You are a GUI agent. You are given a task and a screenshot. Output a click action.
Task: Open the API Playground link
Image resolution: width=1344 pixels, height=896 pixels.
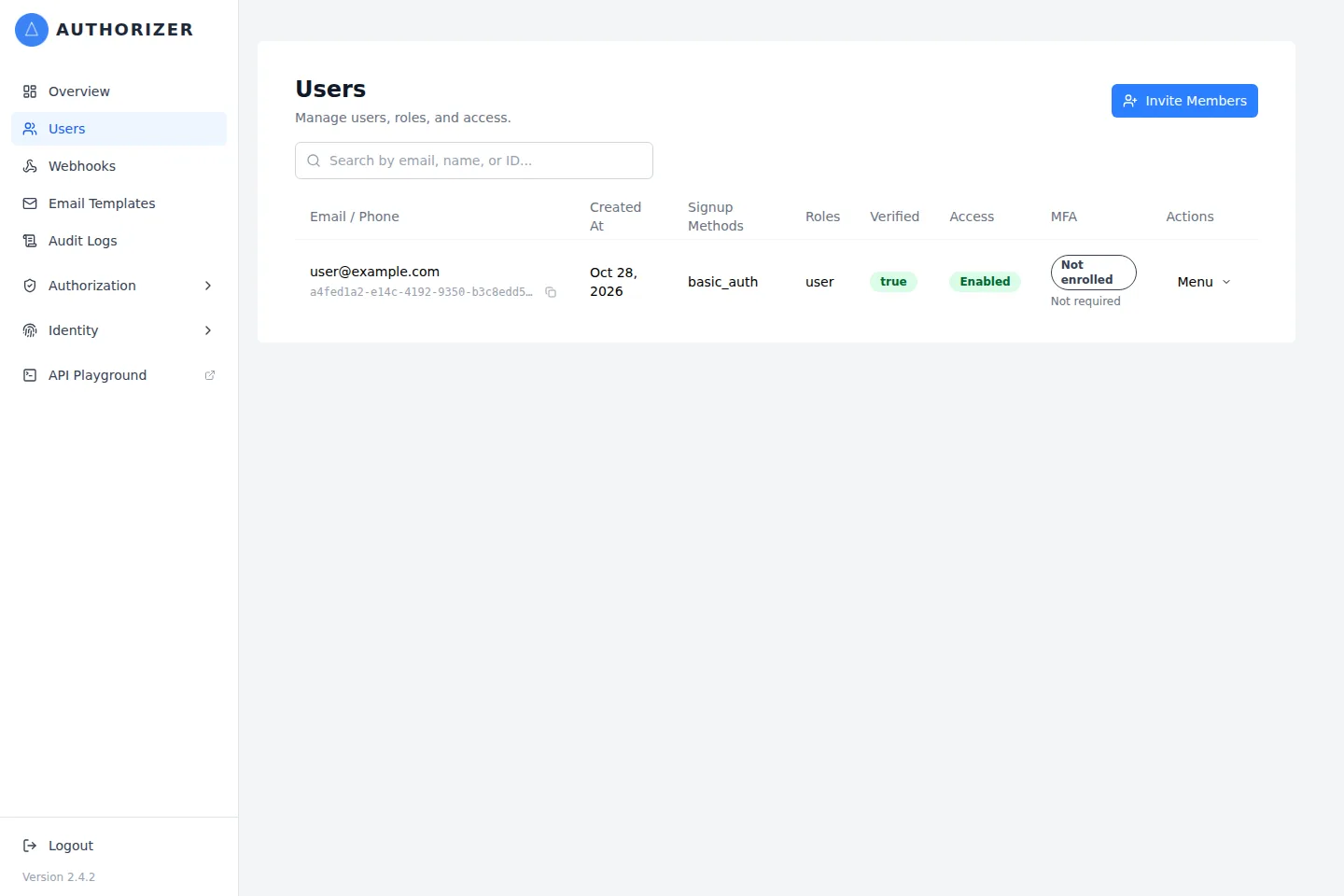pos(119,375)
